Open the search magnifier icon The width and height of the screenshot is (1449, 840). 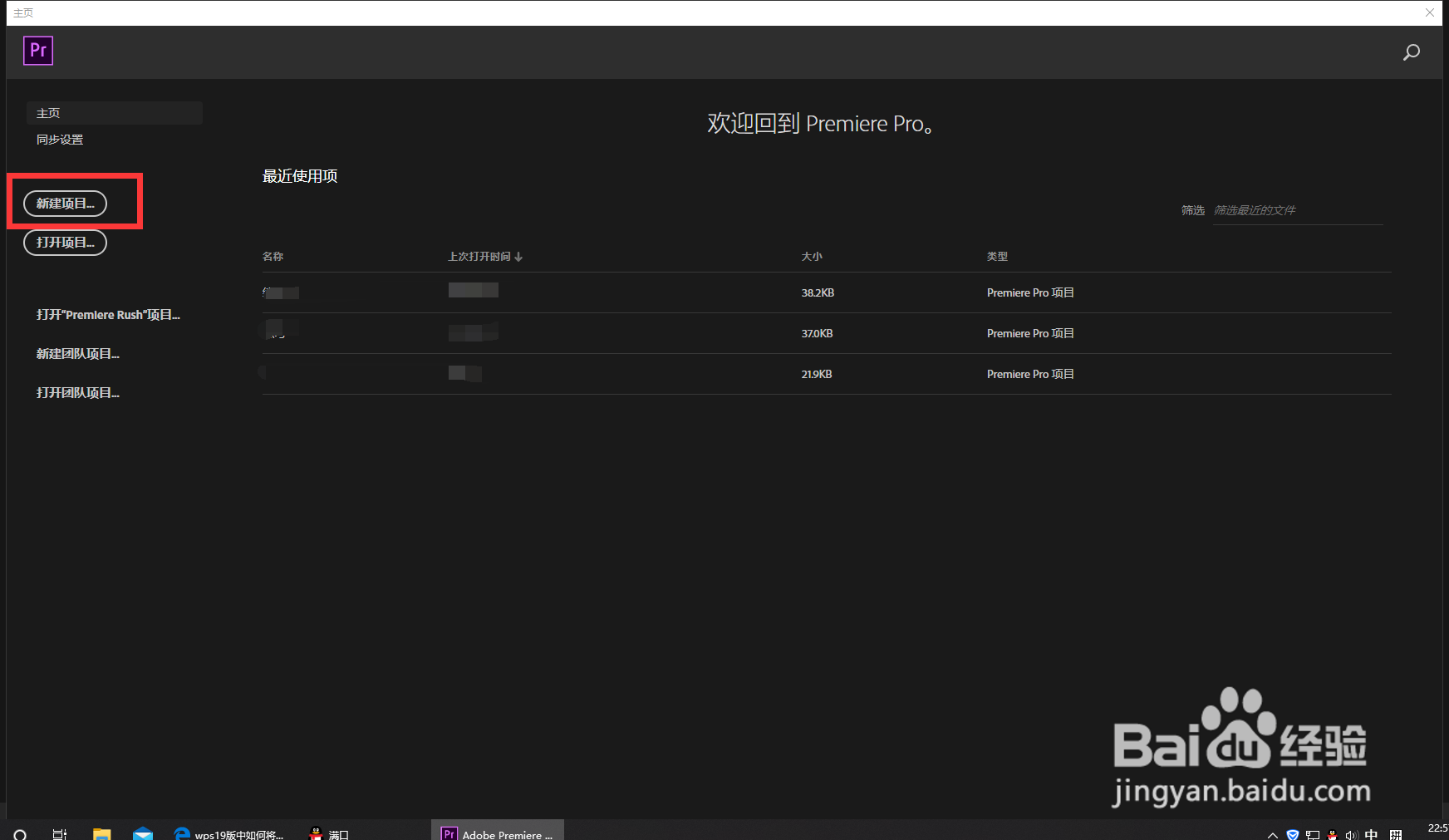coord(1411,52)
